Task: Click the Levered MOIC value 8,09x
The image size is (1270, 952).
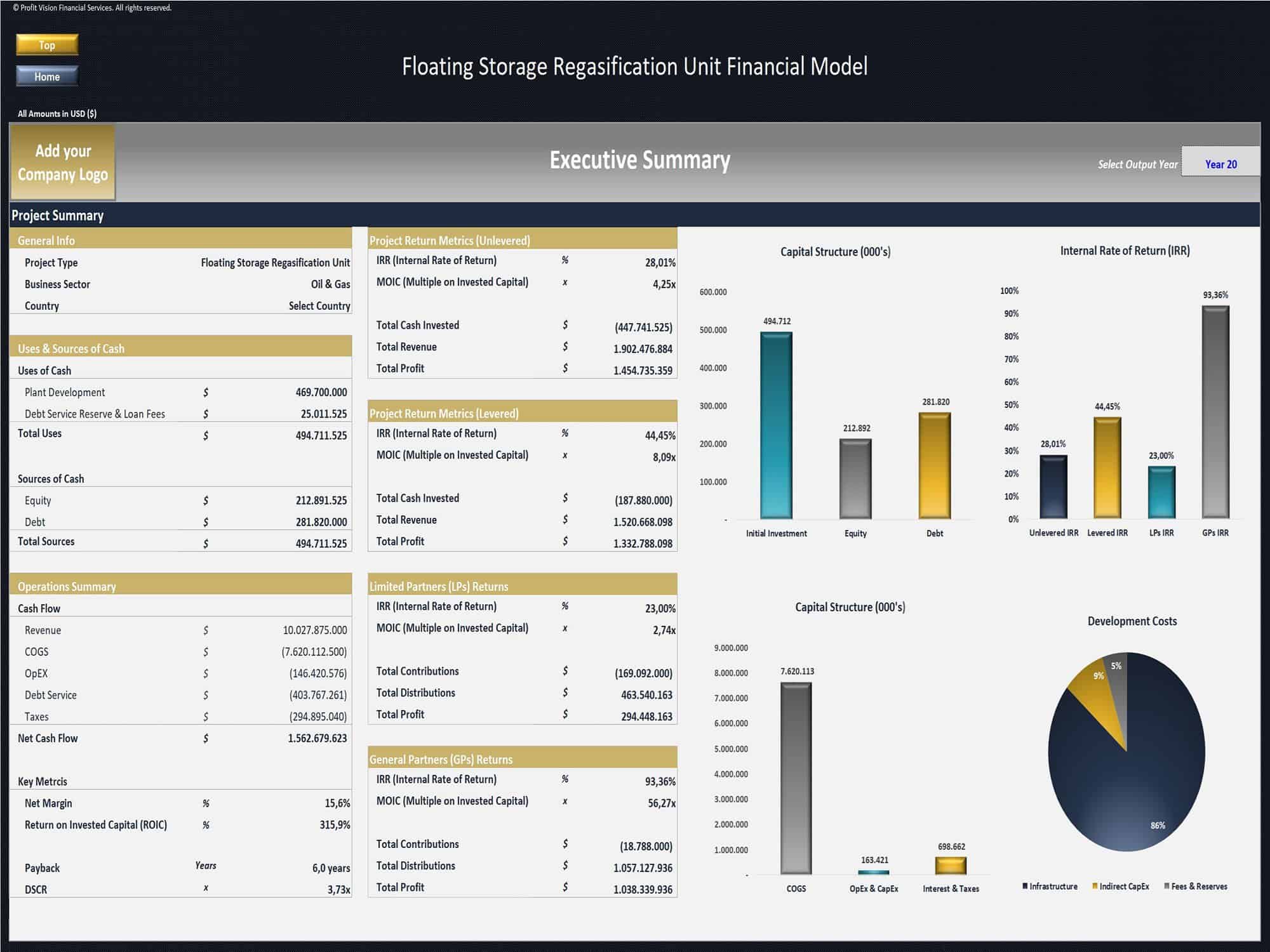Action: [x=664, y=457]
